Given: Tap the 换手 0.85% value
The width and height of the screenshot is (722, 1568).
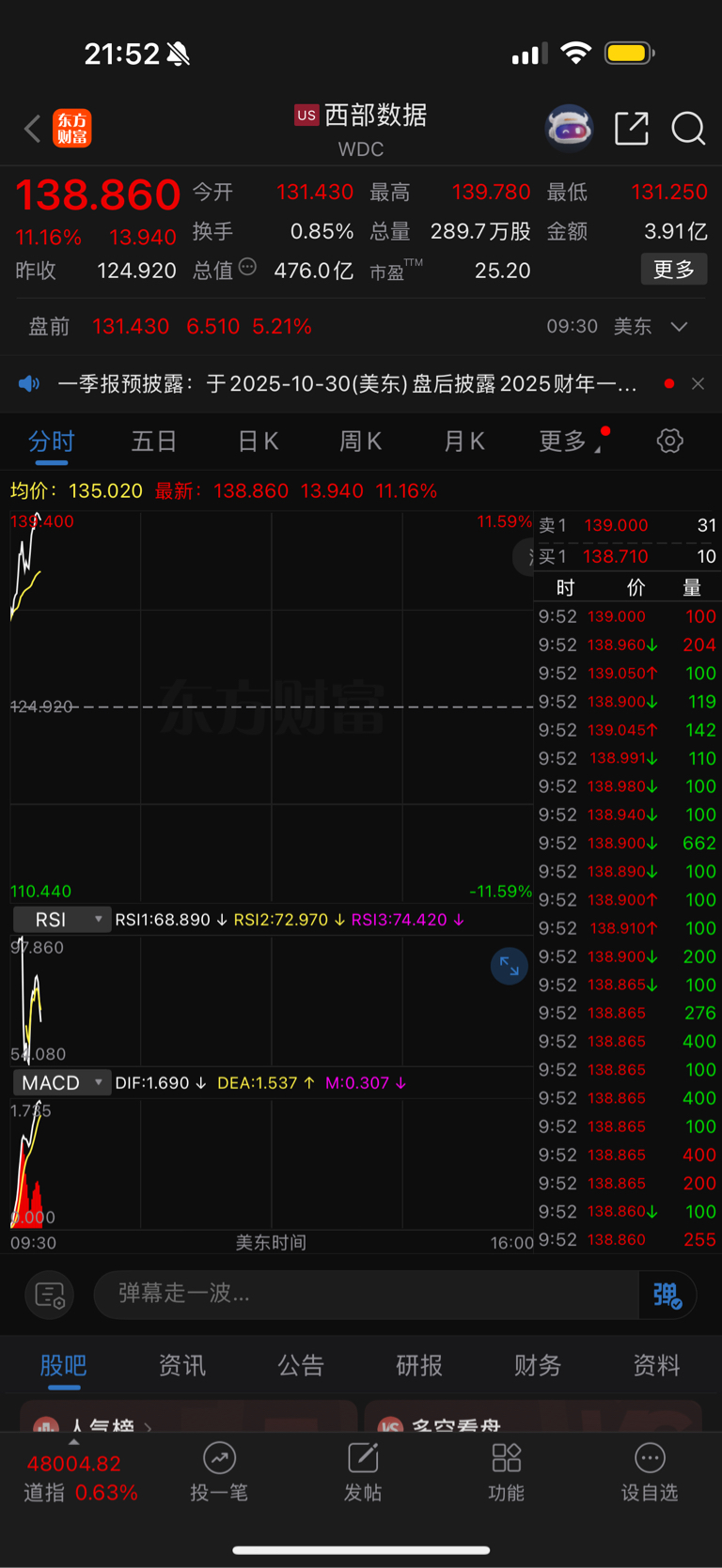Looking at the screenshot, I should pos(322,231).
